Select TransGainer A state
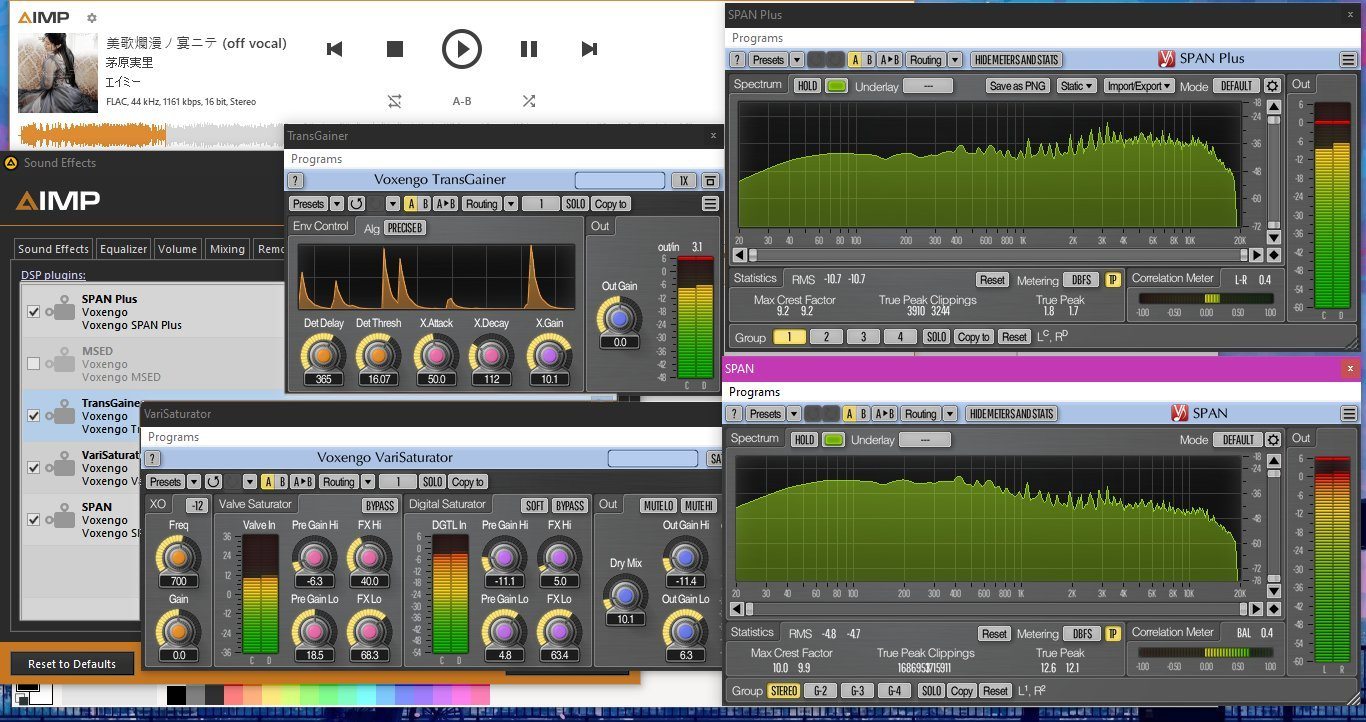The width and height of the screenshot is (1366, 722). coord(410,204)
